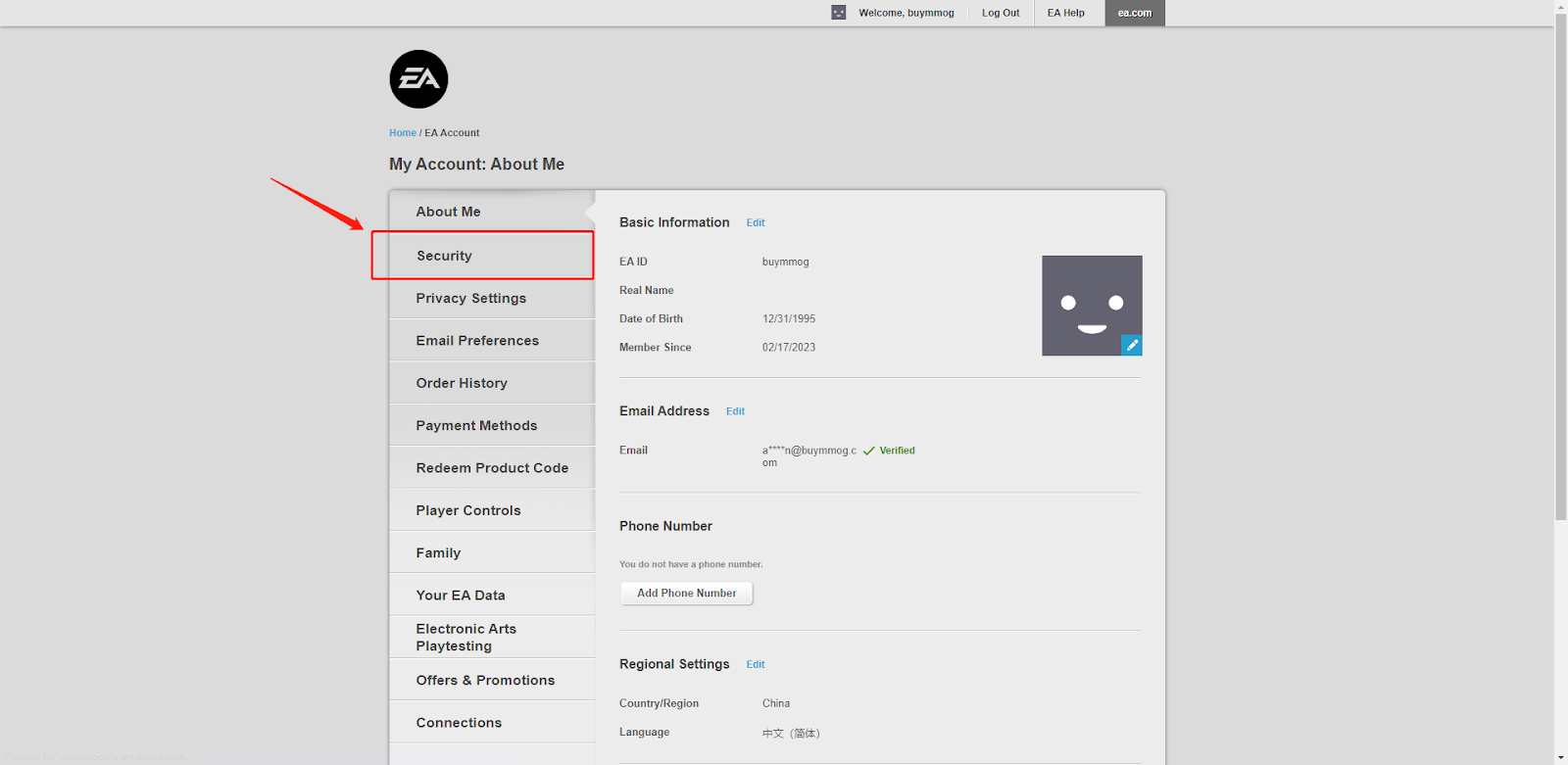The width and height of the screenshot is (1568, 765).
Task: View Order History
Action: click(492, 383)
